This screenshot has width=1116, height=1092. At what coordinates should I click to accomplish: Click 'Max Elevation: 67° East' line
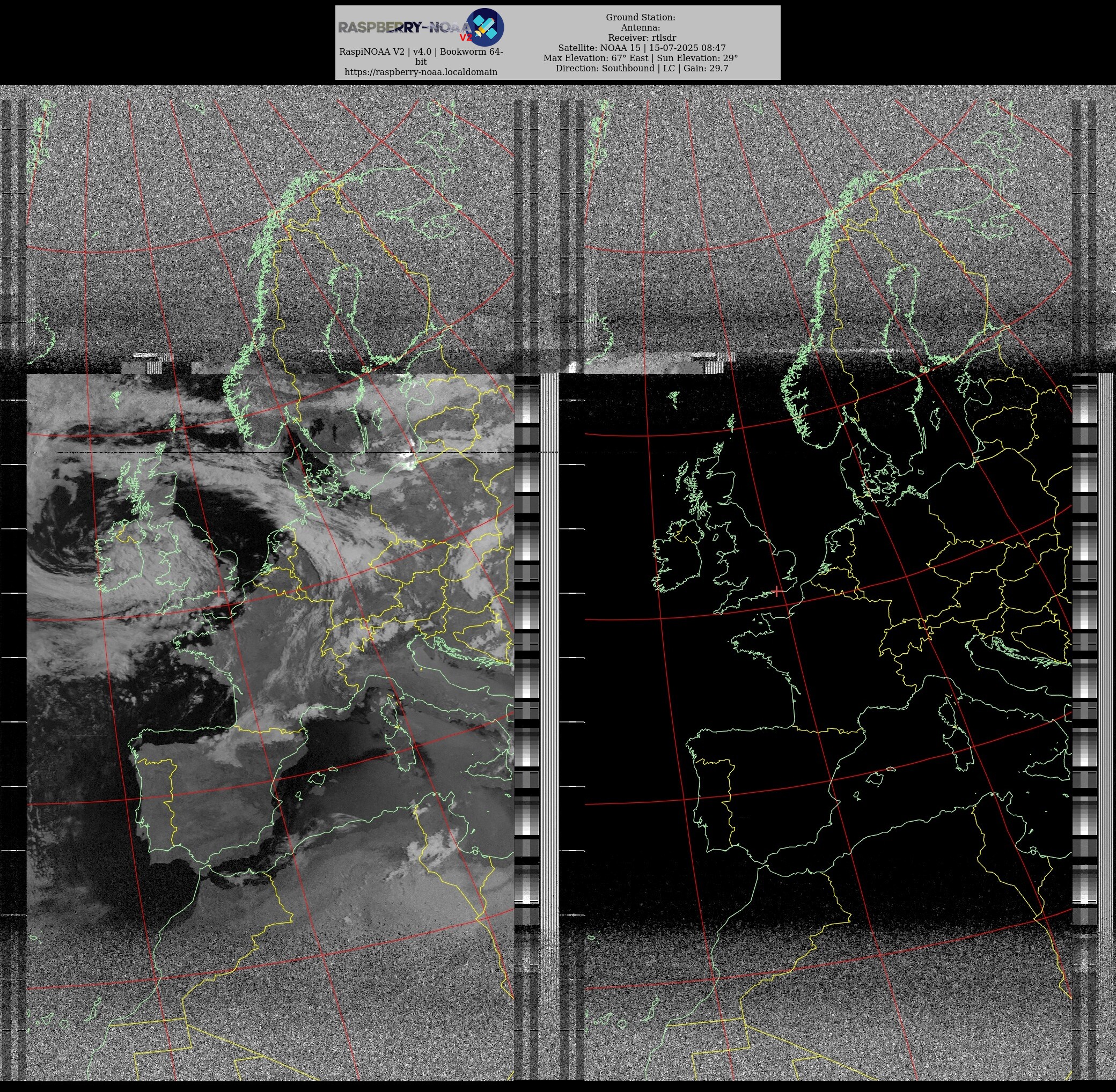pos(640,58)
